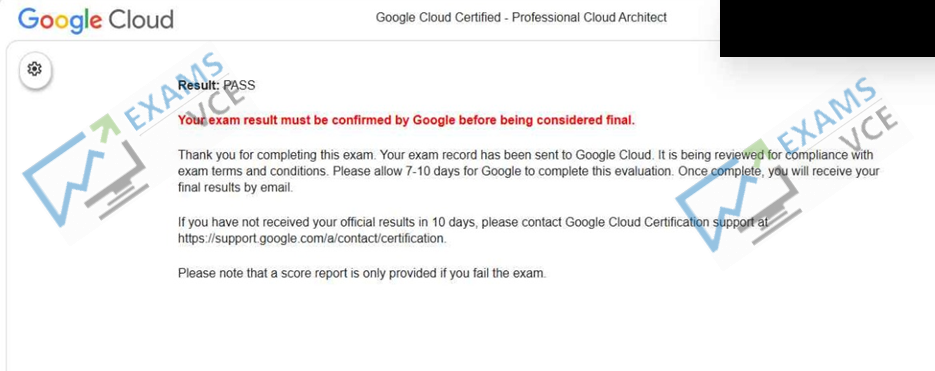Click the black redacted box at top right
The width and height of the screenshot is (935, 371).
pyautogui.click(x=827, y=28)
